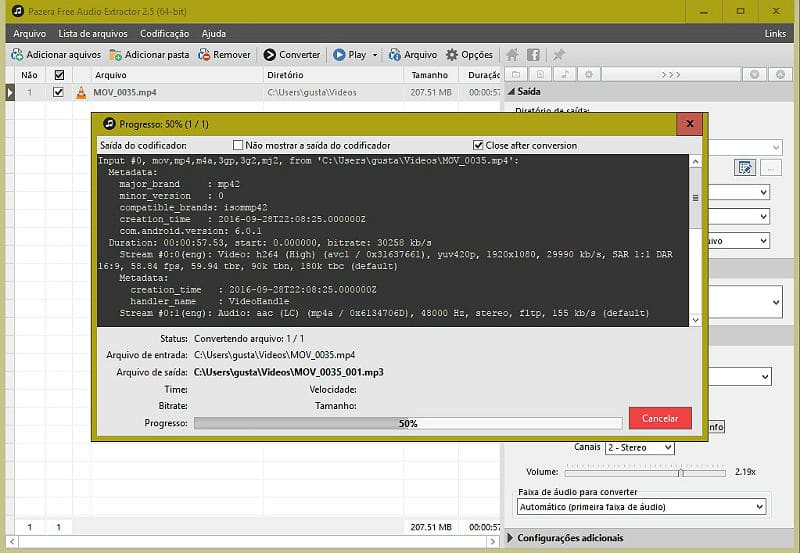800x553 pixels.
Task: Click the Facebook icon in toolbar
Action: coord(534,55)
